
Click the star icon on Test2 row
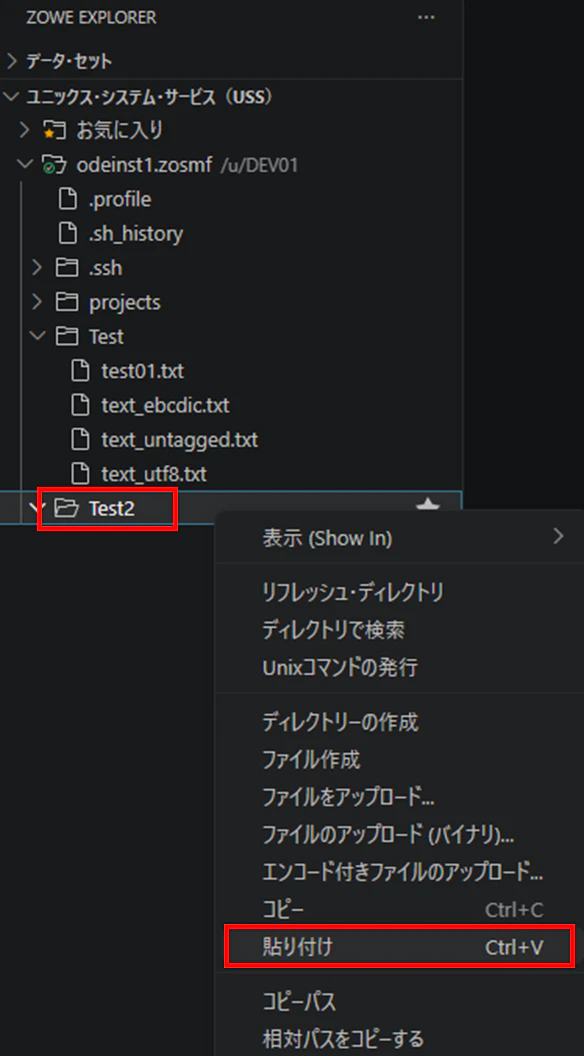pyautogui.click(x=428, y=506)
